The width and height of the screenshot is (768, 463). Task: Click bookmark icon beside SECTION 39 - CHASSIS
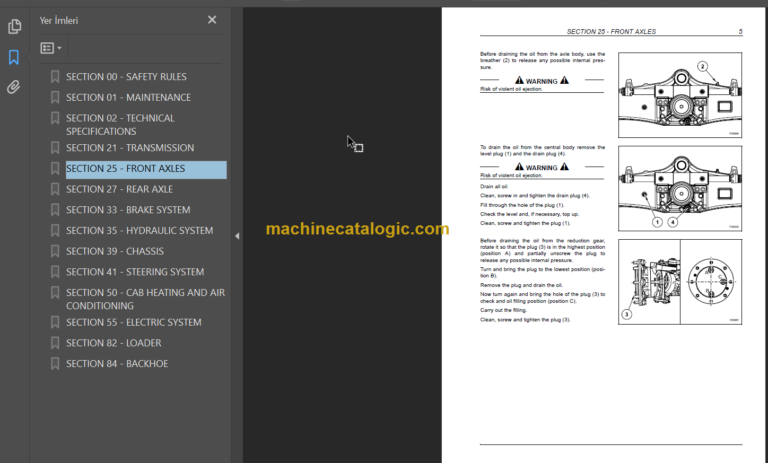(x=55, y=251)
